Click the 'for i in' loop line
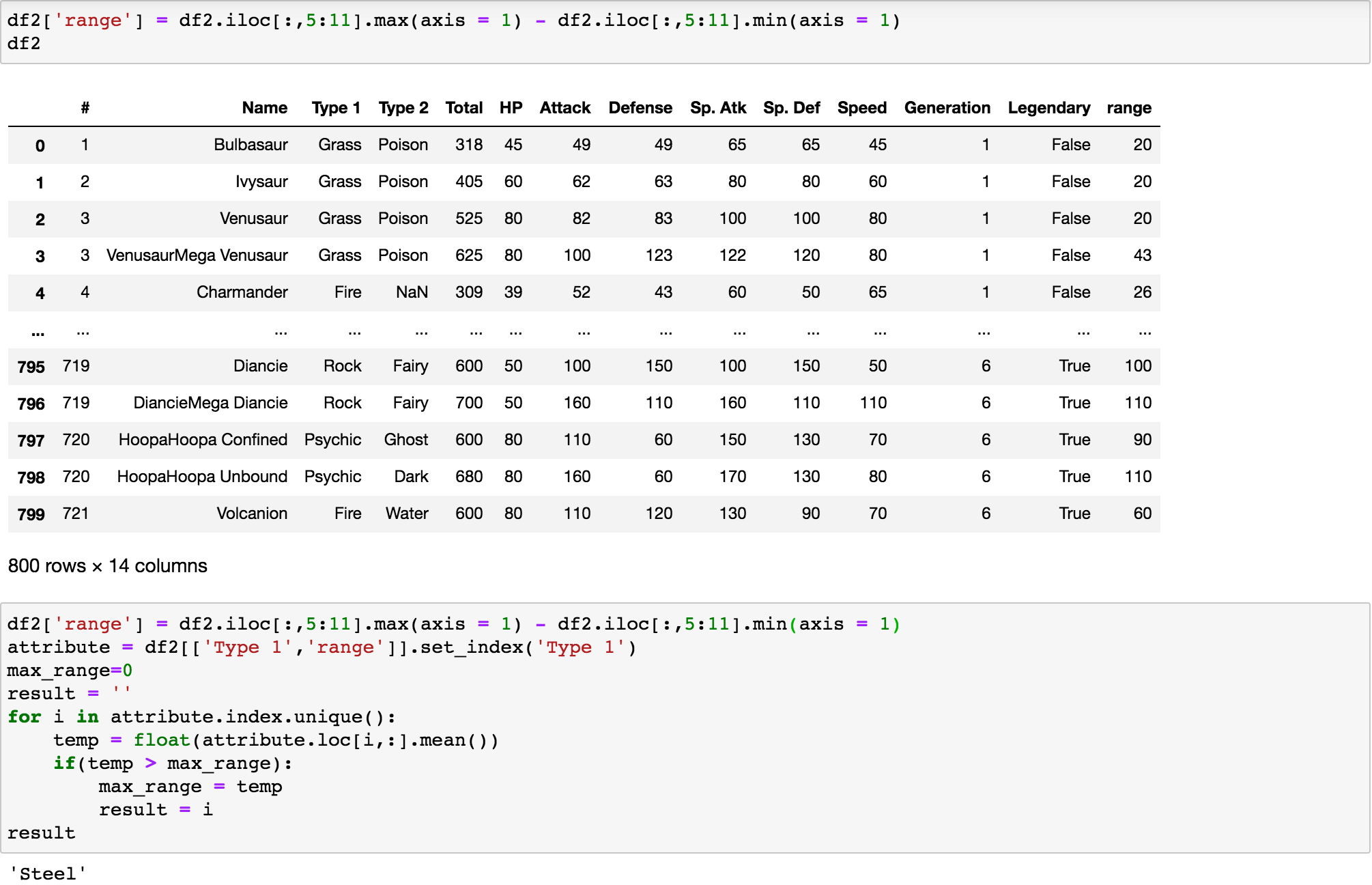 coord(201,717)
